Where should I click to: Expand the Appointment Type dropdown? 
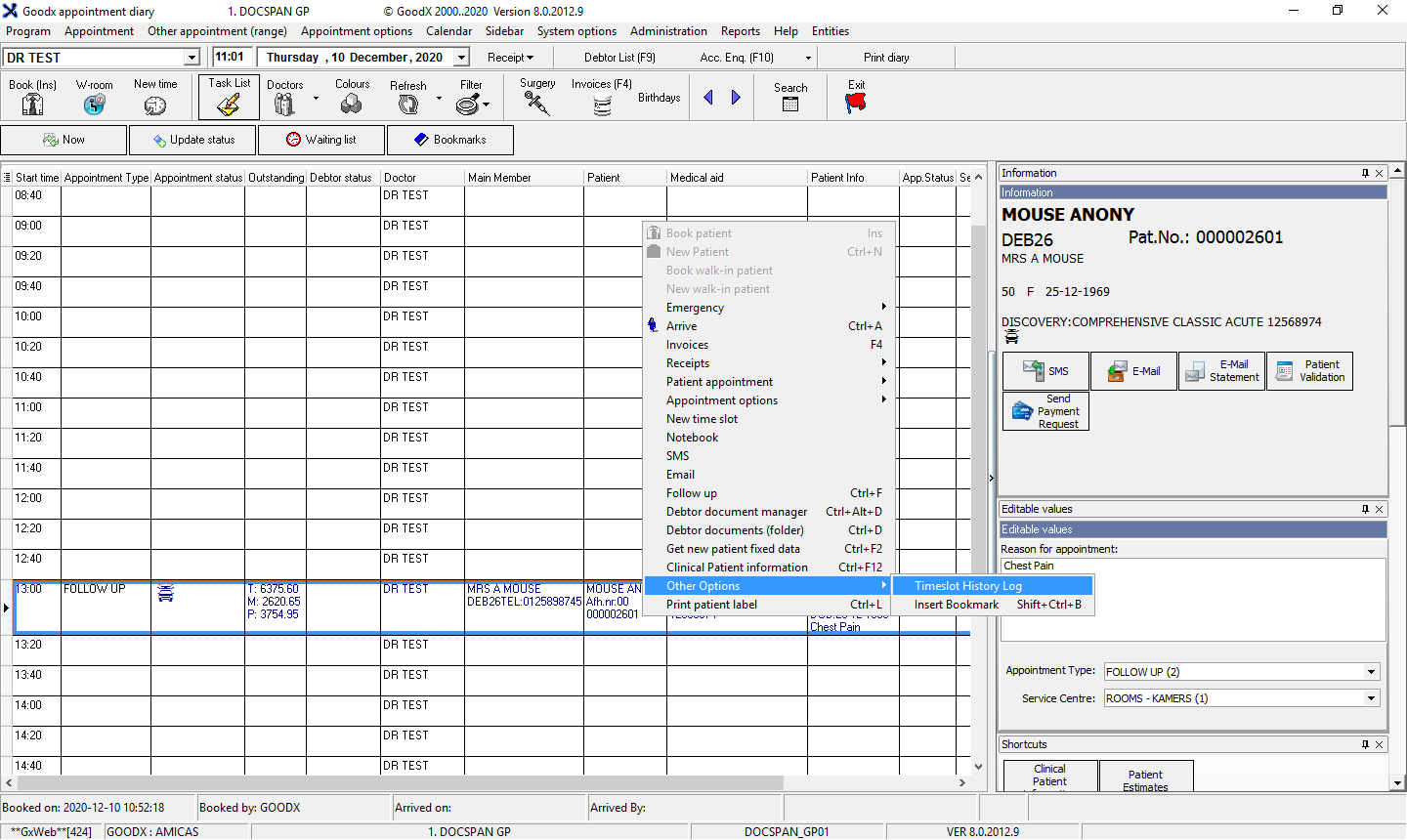(1371, 672)
